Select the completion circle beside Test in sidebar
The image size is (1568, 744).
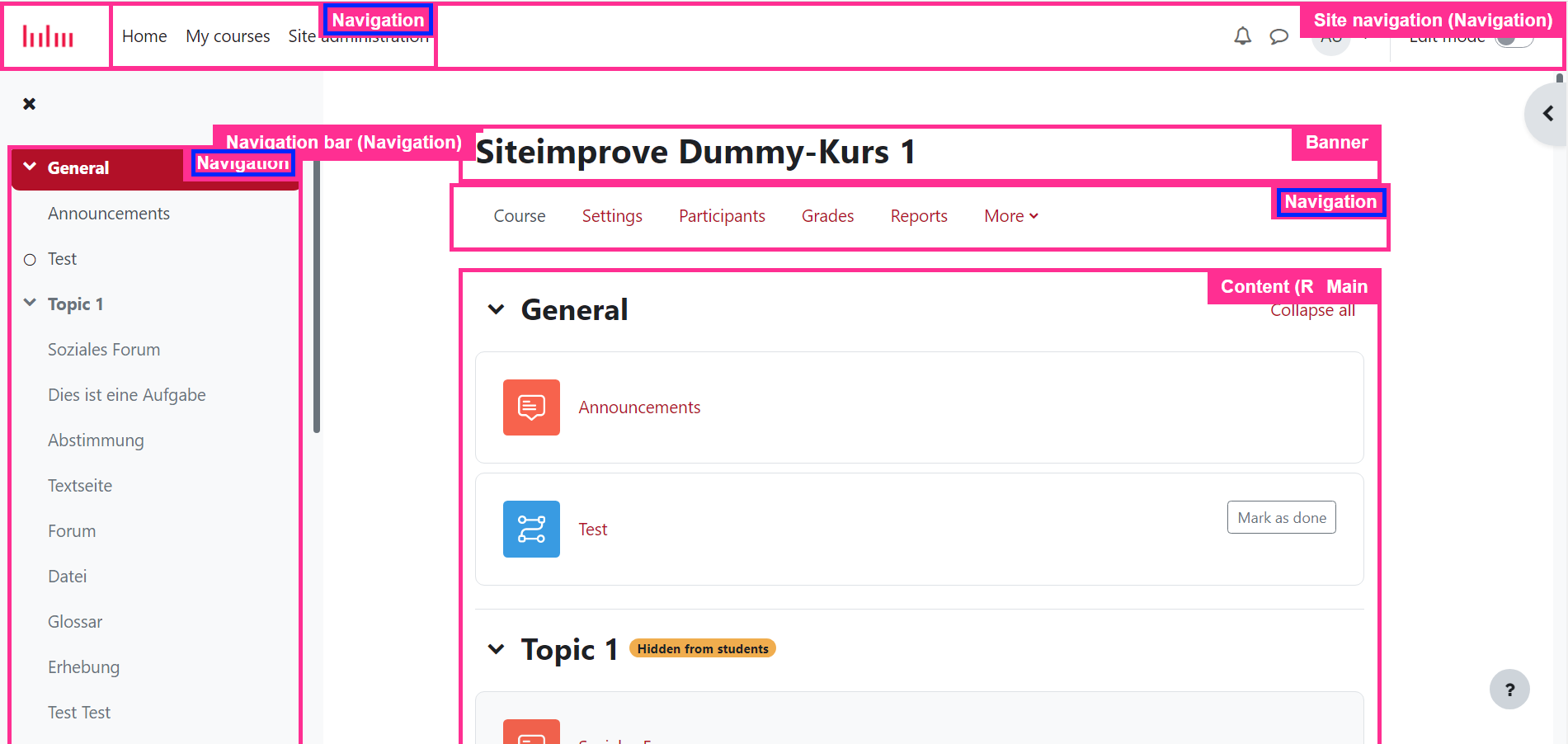click(x=30, y=260)
